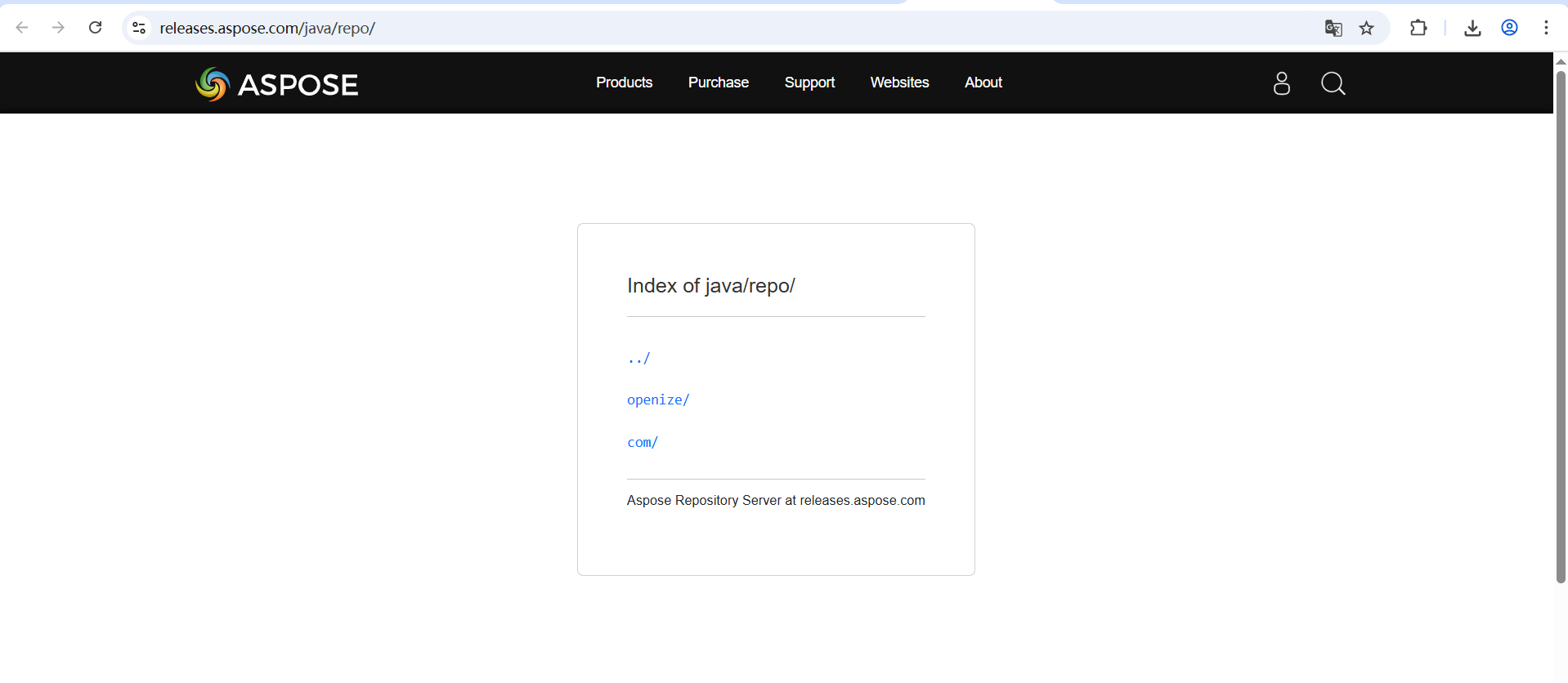Bookmark this page with the star icon
1568x683 pixels.
pyautogui.click(x=1366, y=29)
